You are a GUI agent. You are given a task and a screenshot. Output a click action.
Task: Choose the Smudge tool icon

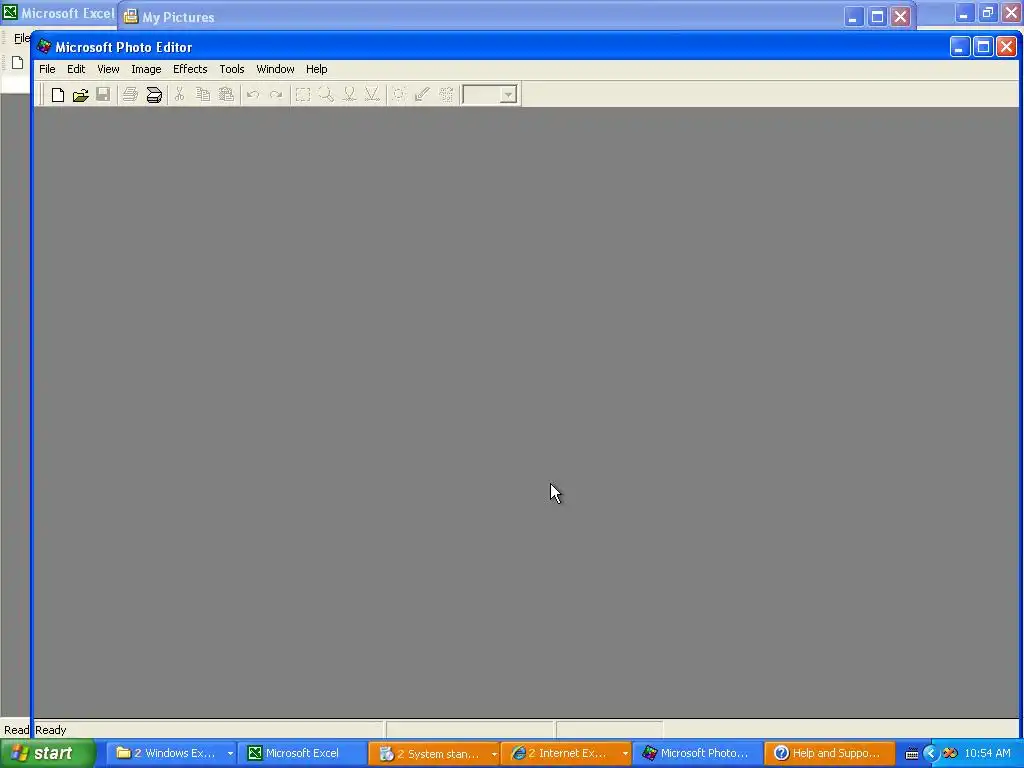point(349,95)
